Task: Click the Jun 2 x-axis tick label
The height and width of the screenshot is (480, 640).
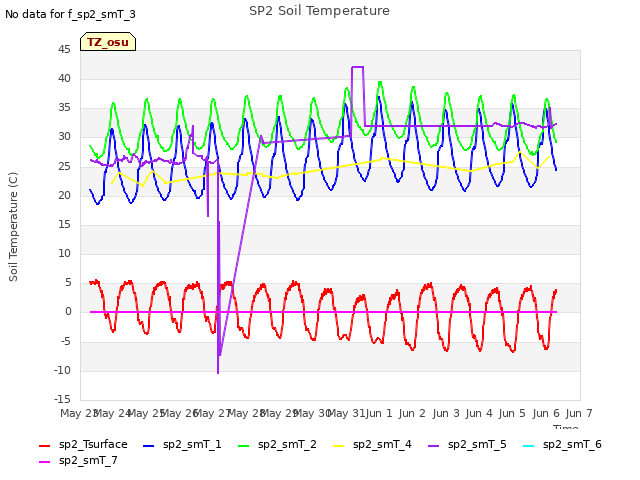Action: (412, 413)
